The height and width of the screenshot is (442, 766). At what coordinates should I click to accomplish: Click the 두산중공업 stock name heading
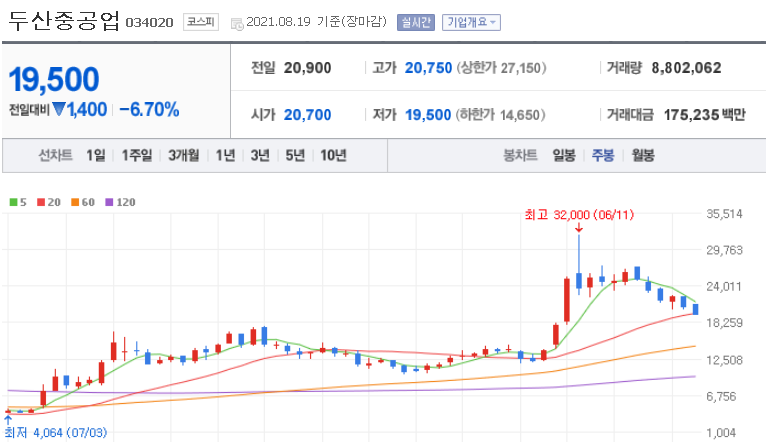[x=64, y=21]
